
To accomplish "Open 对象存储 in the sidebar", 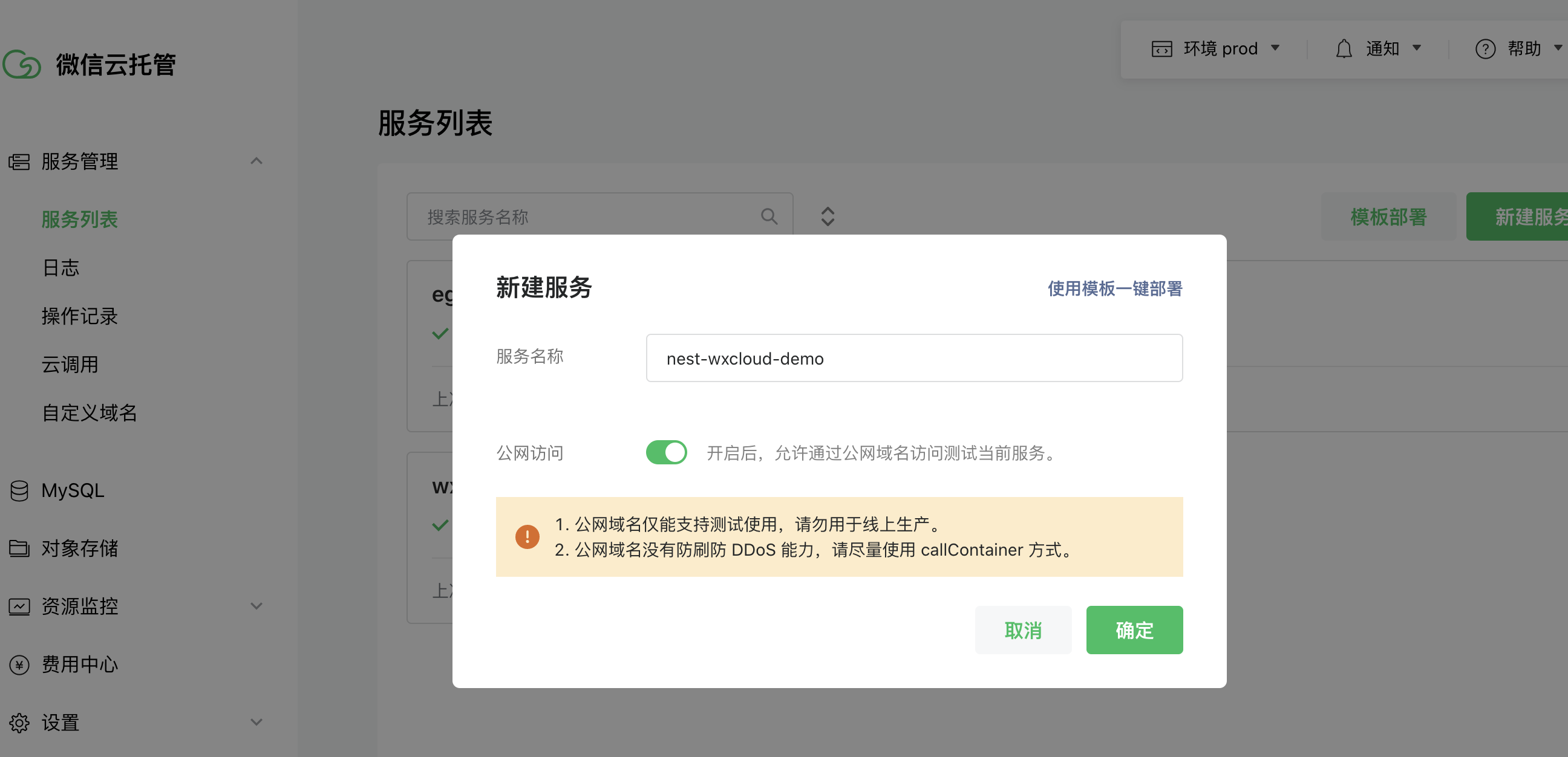I will click(80, 548).
